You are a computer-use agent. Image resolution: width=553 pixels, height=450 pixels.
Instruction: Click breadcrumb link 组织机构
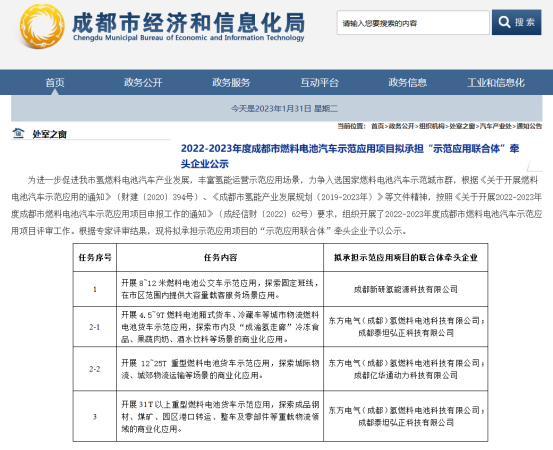[x=432, y=126]
